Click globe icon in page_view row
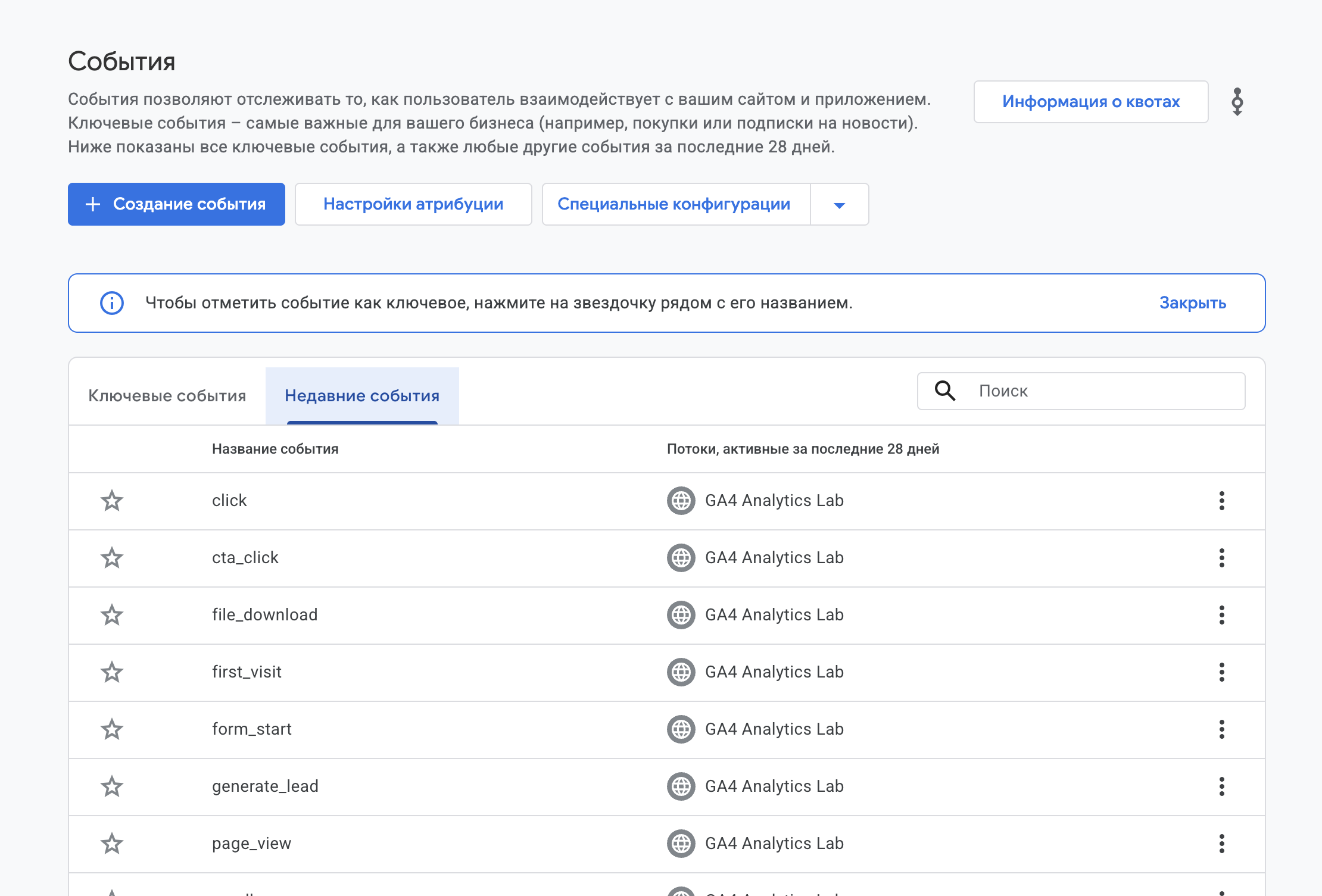 (x=681, y=844)
